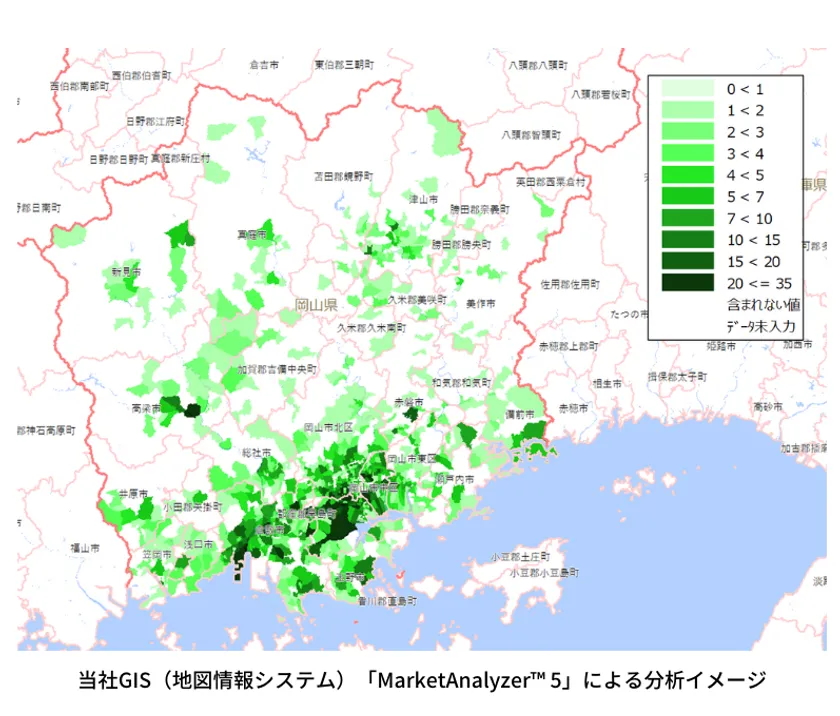
Task: Click the 0 < 1 legend color swatch
Action: coord(687,88)
